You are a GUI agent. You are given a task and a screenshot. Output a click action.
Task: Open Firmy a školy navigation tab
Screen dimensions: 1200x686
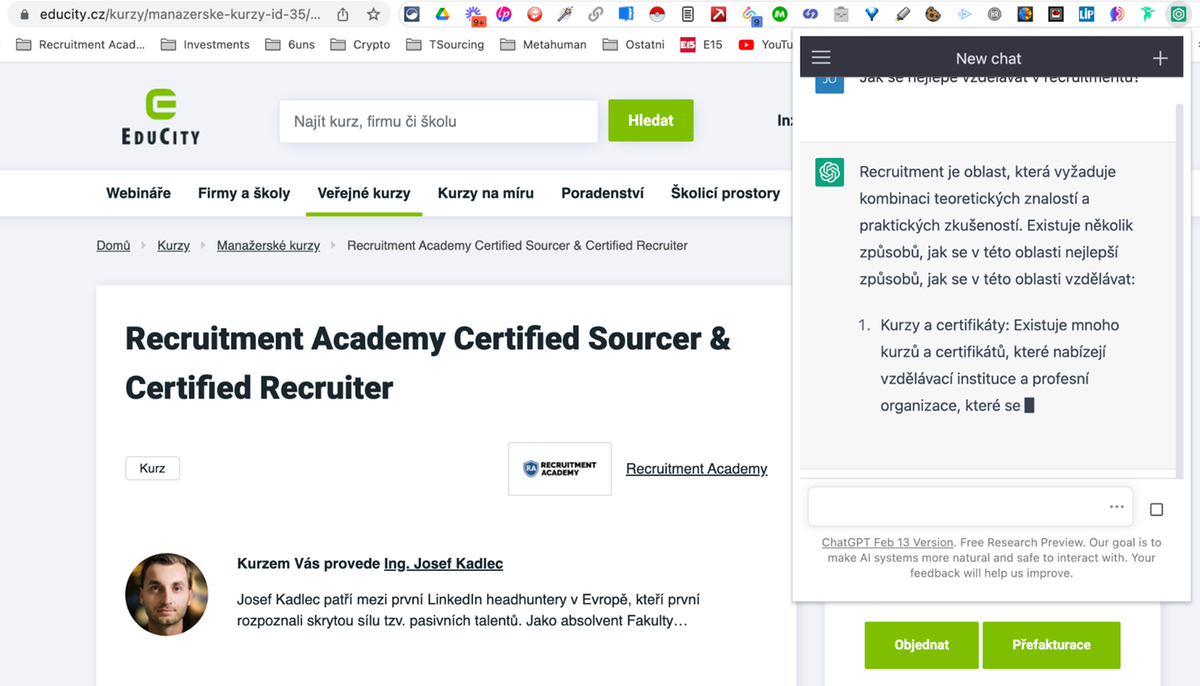tap(244, 193)
